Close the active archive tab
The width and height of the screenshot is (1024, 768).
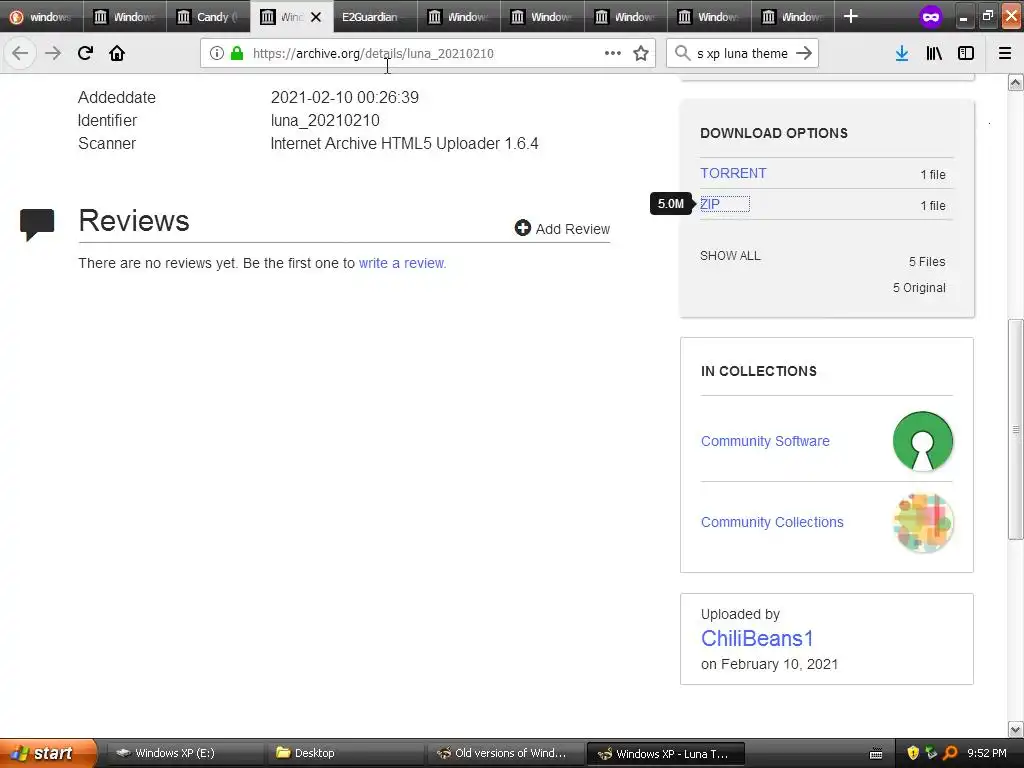click(x=316, y=17)
